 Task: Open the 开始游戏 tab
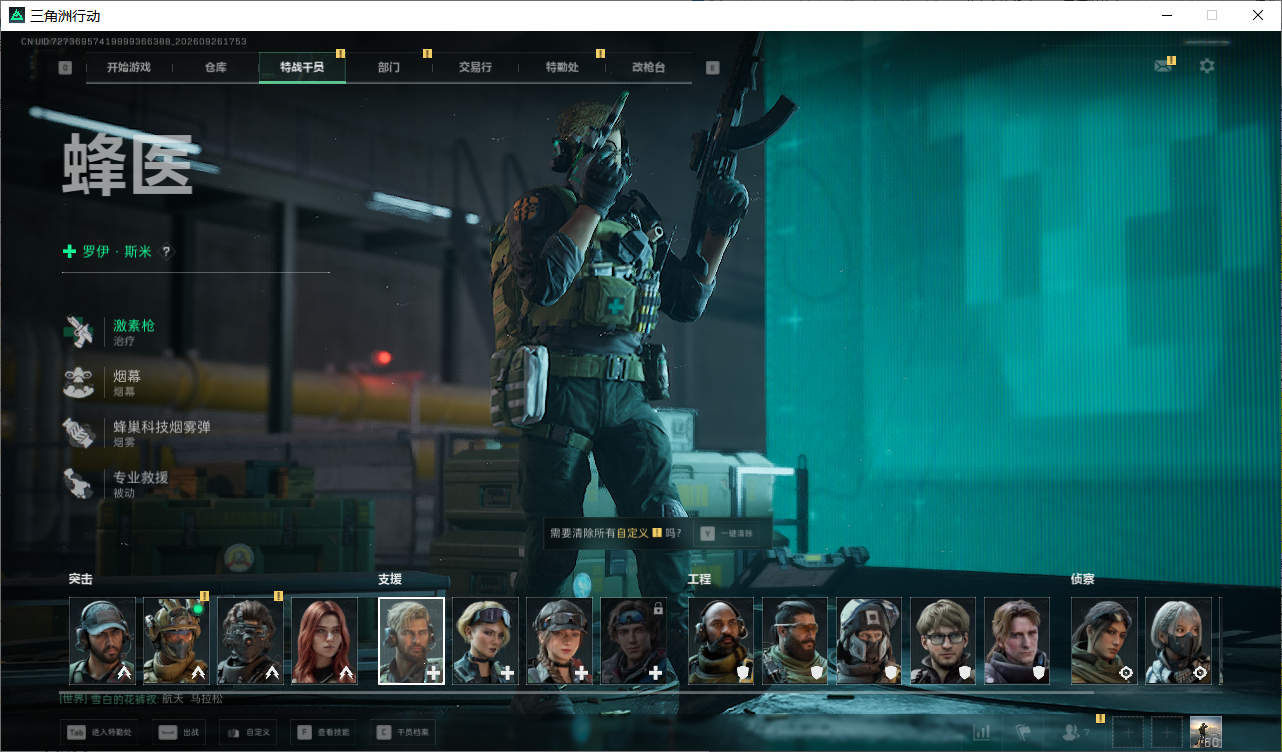pyautogui.click(x=129, y=67)
